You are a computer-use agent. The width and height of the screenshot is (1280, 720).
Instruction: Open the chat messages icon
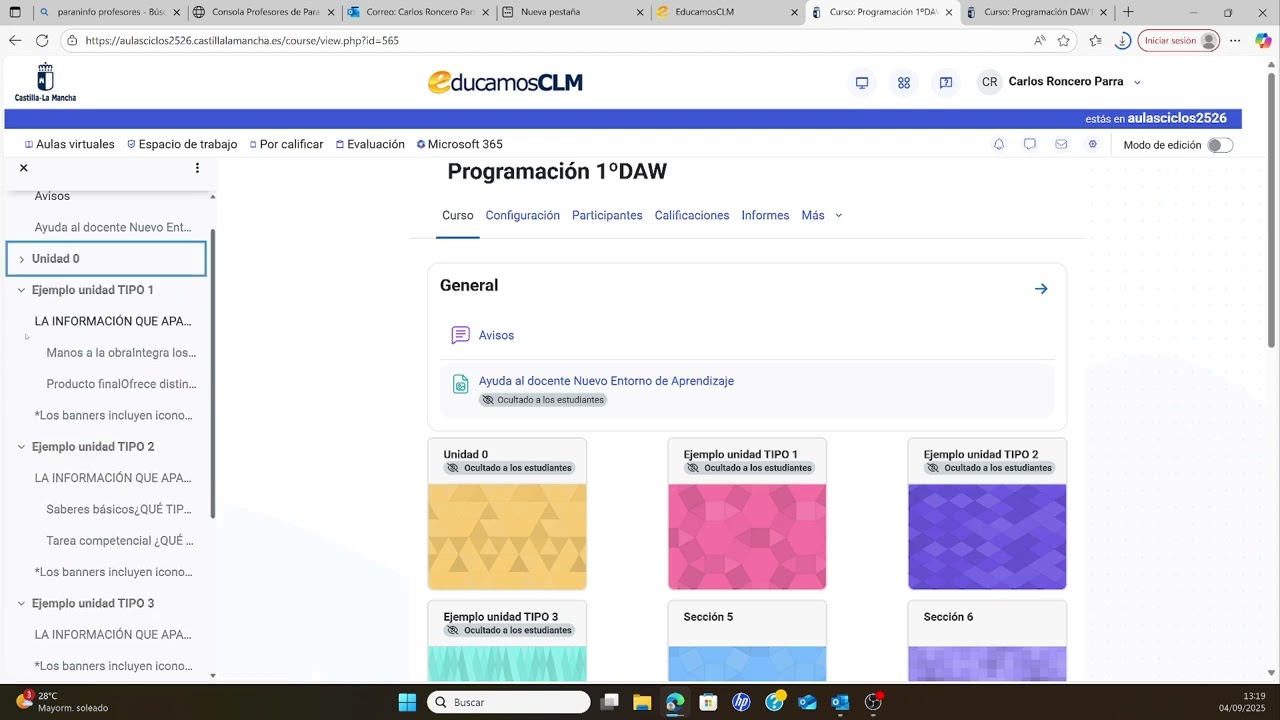1029,145
